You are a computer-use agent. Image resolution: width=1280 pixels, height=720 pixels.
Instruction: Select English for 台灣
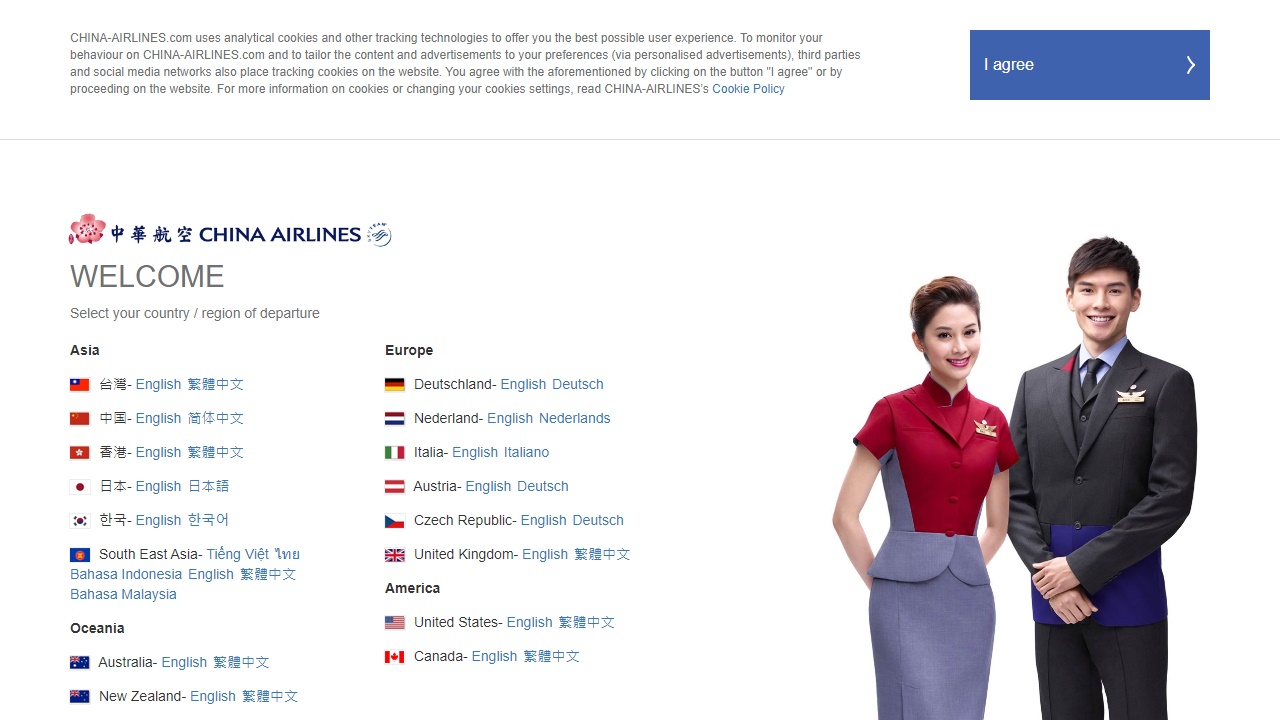(x=158, y=384)
